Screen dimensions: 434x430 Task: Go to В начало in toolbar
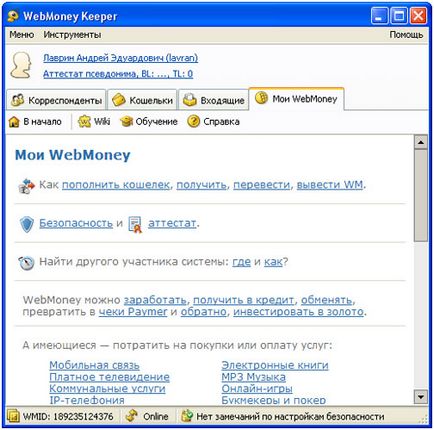[35, 122]
